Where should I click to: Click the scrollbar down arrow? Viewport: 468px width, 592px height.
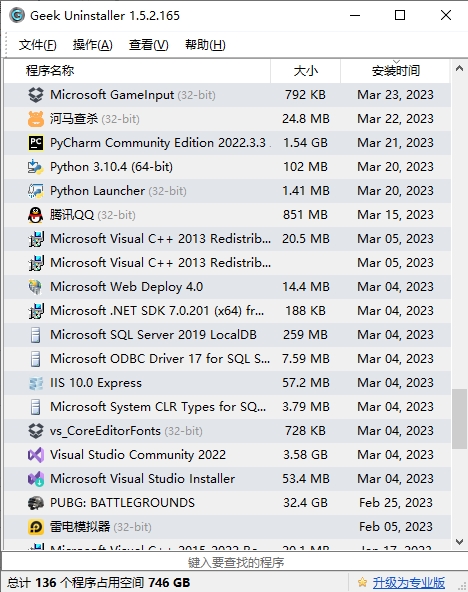(459, 542)
